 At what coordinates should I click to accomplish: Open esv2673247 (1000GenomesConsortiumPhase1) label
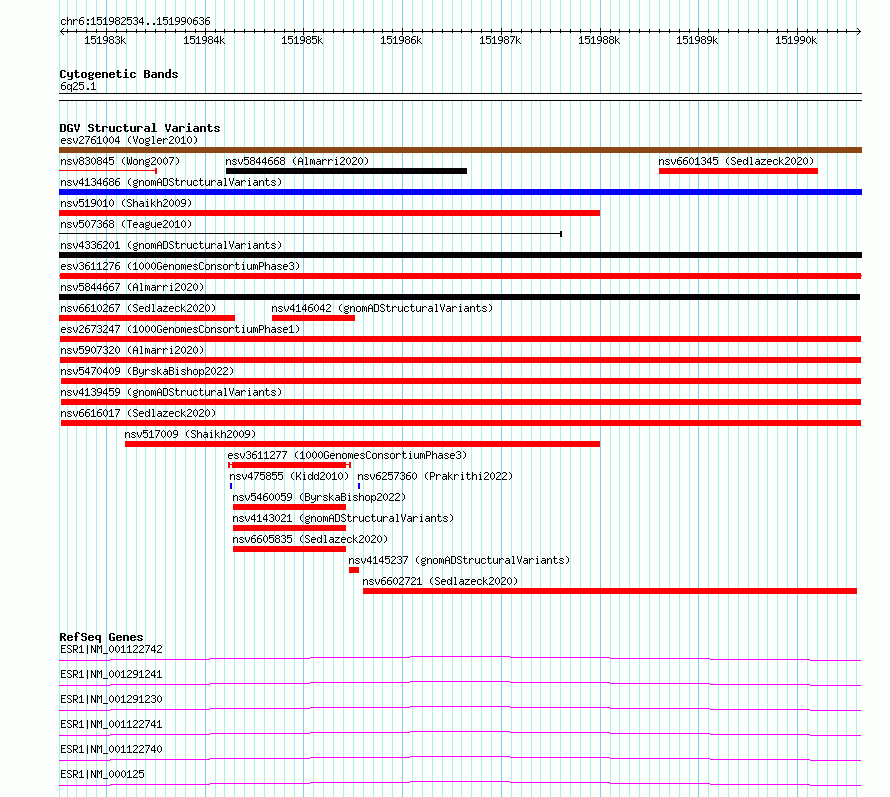[180, 329]
